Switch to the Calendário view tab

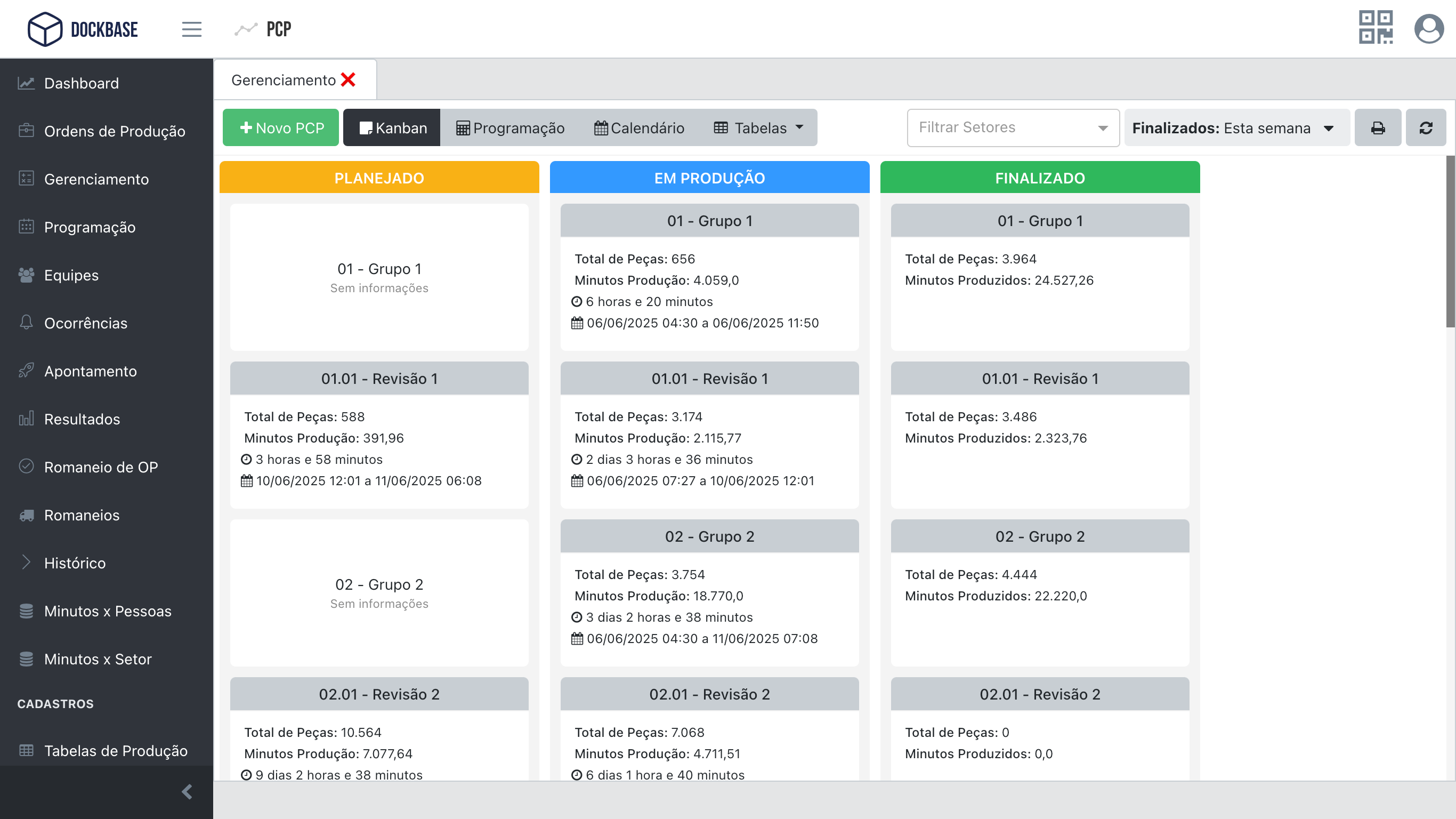point(639,128)
